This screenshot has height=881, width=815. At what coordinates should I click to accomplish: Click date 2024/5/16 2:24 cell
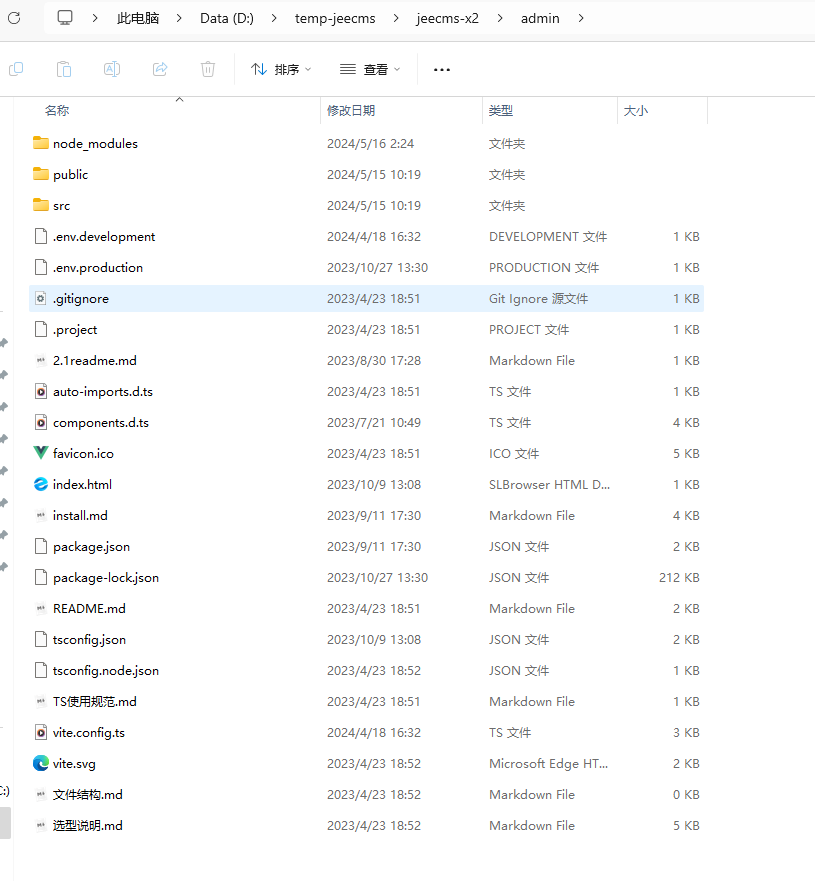371,143
